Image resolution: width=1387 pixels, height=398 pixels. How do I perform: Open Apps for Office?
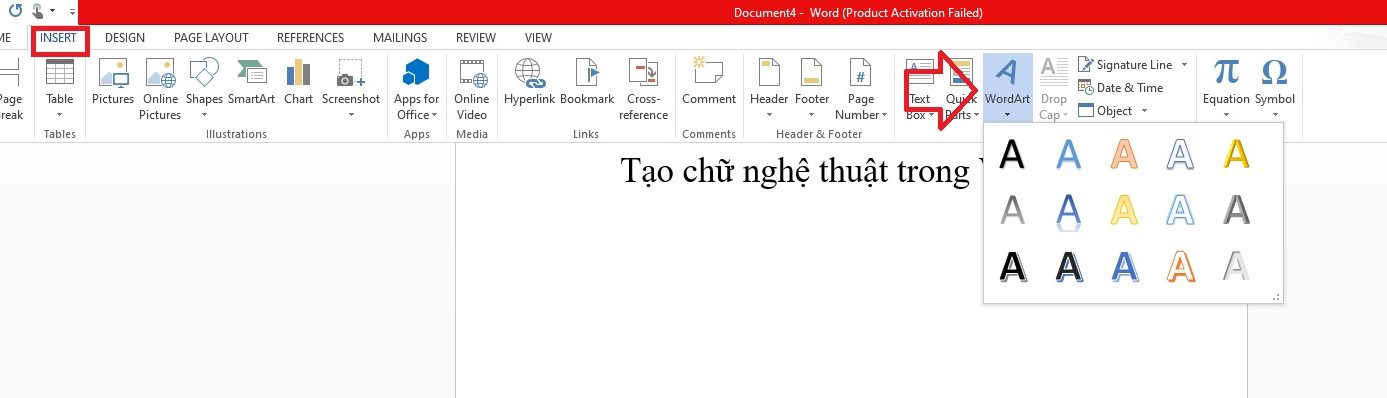(417, 89)
